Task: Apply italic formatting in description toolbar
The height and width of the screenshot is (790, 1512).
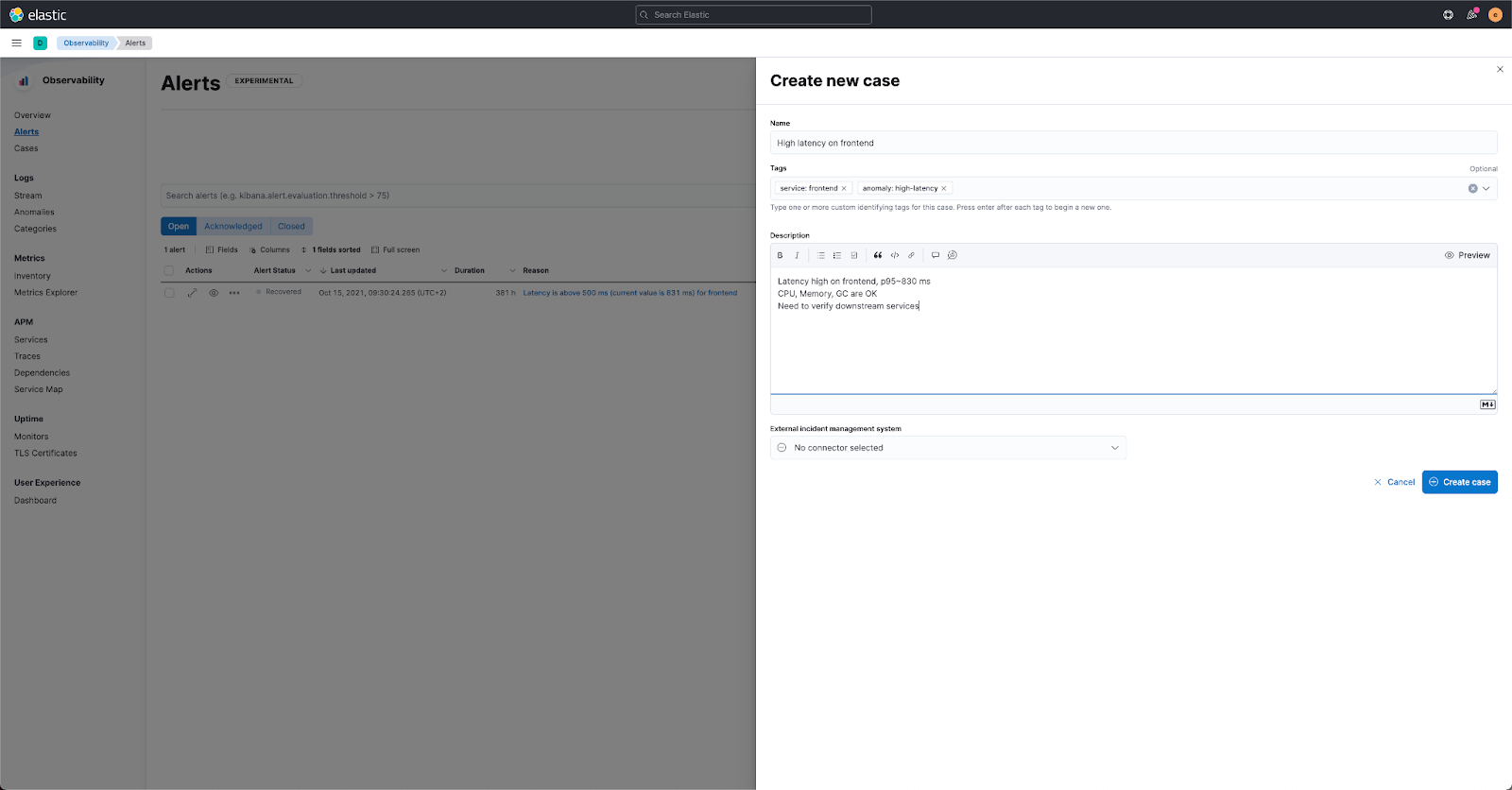Action: 797,255
